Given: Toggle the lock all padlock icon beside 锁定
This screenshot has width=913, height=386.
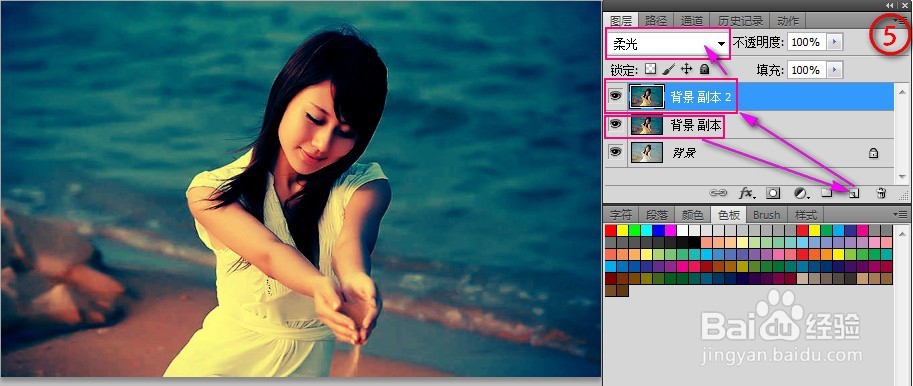Looking at the screenshot, I should point(704,69).
